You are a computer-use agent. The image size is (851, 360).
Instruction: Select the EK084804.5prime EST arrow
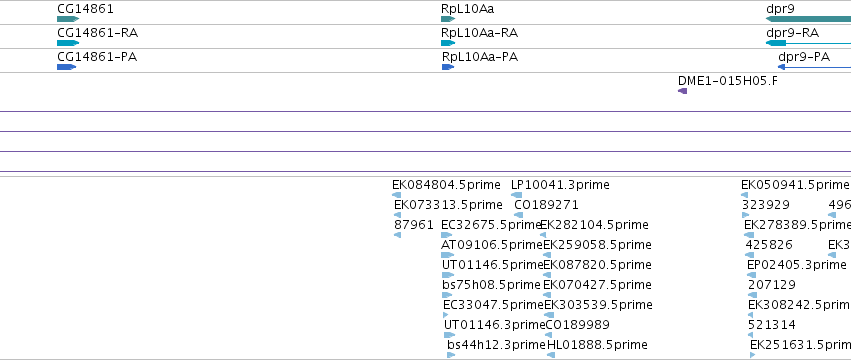[396, 195]
